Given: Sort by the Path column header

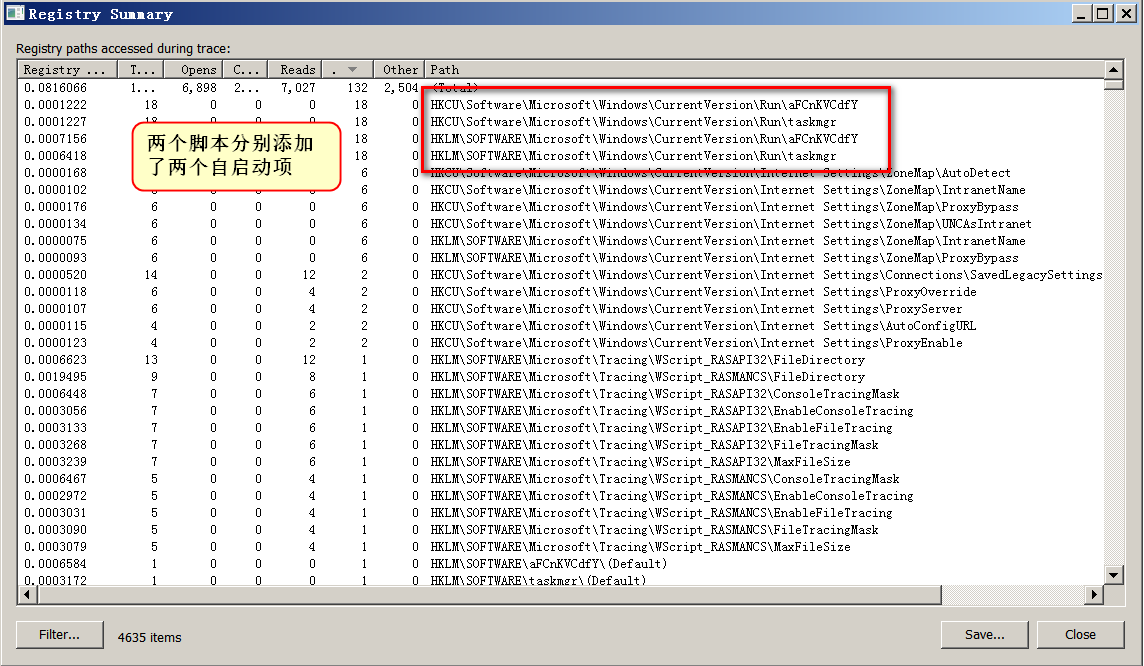Looking at the screenshot, I should tap(764, 69).
